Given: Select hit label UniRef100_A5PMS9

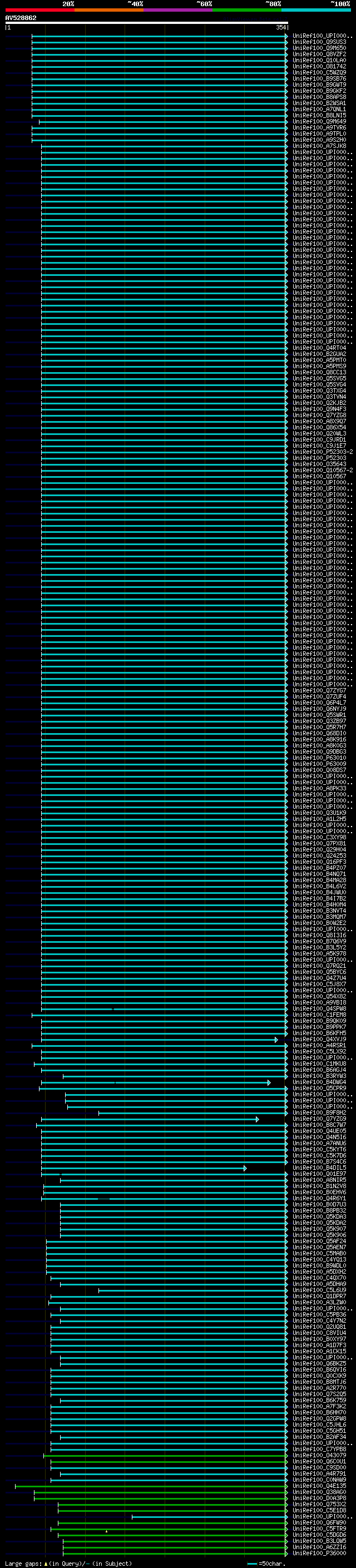Looking at the screenshot, I should click(x=319, y=366).
